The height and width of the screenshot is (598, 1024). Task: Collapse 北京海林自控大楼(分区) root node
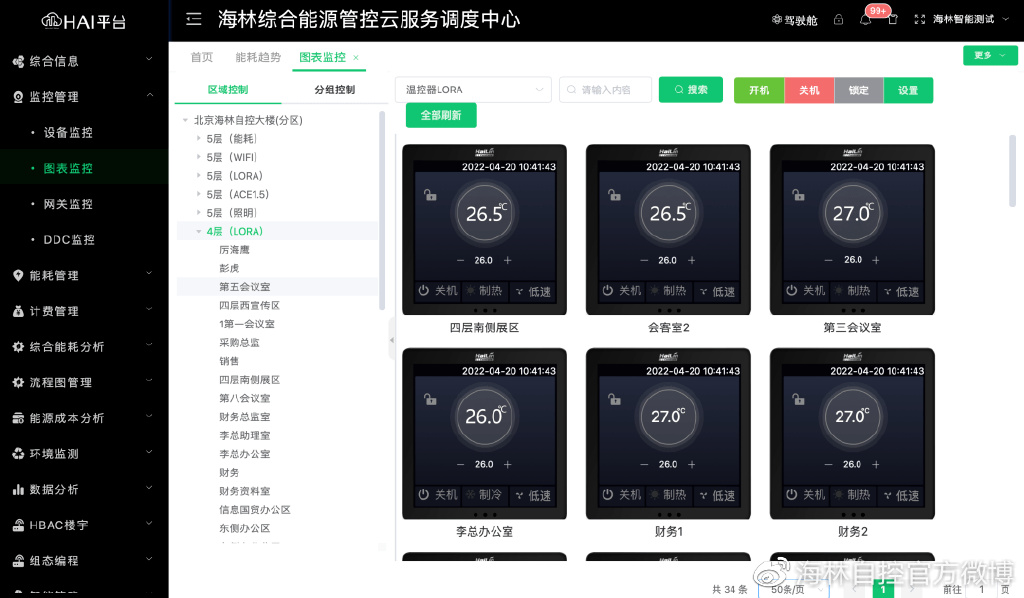(x=185, y=120)
